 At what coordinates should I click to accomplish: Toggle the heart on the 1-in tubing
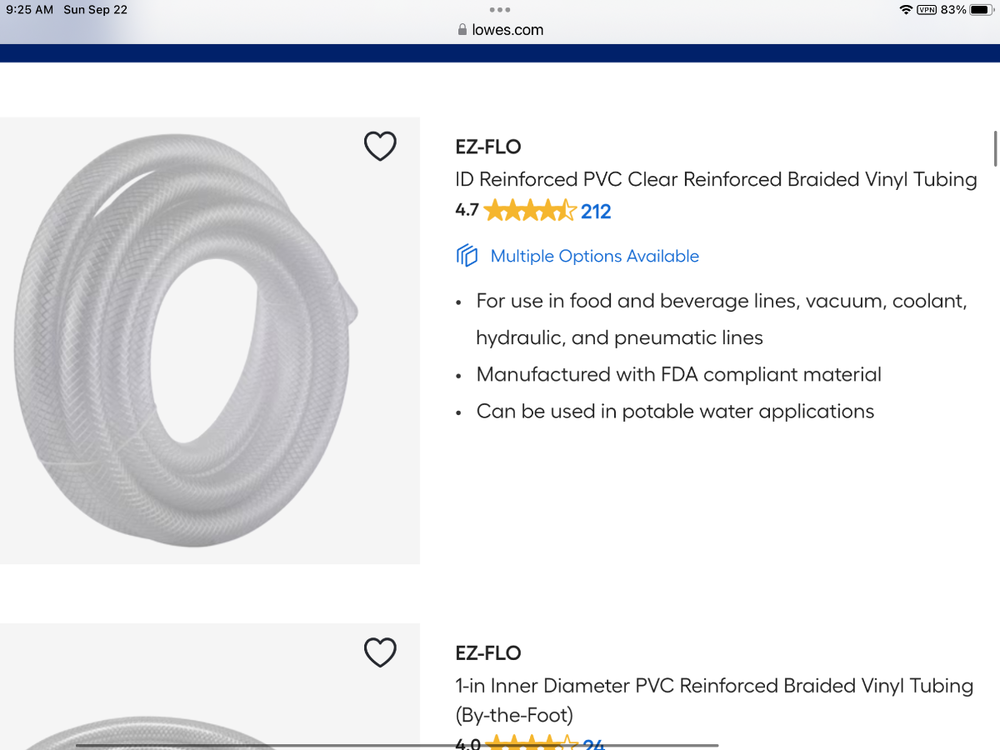380,653
